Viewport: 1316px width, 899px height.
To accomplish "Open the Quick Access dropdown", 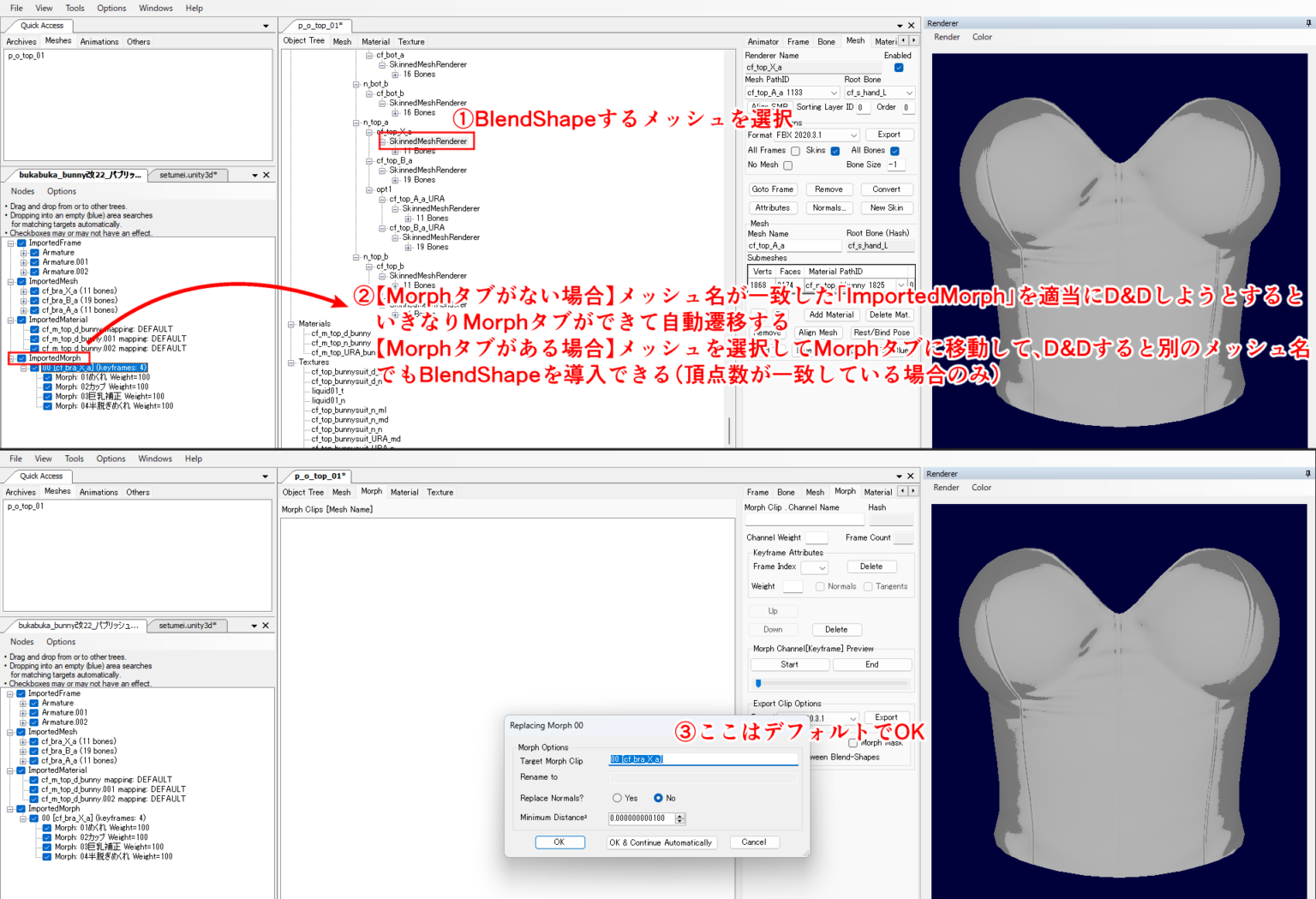I will 266,25.
